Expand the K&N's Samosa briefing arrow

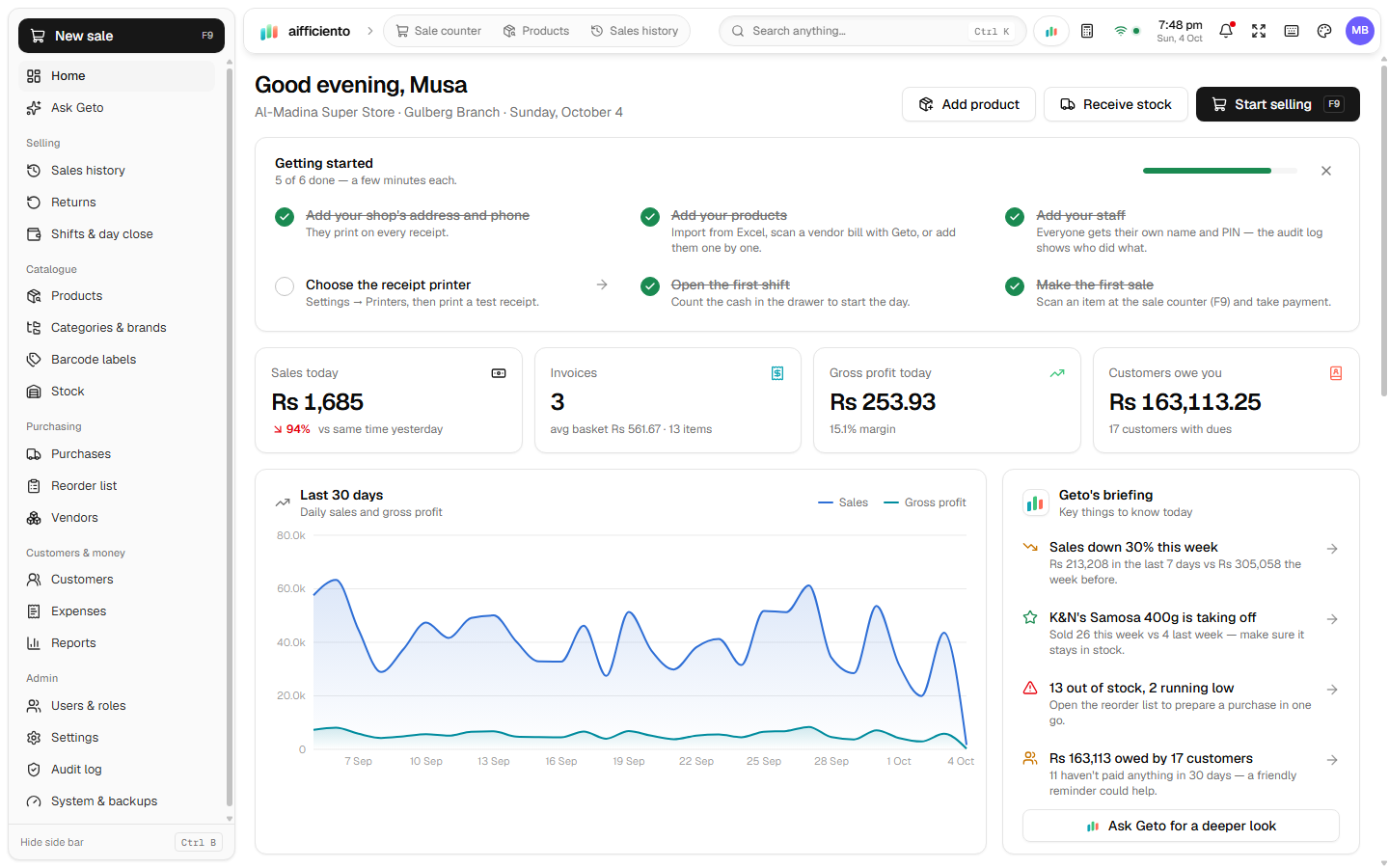click(x=1332, y=619)
